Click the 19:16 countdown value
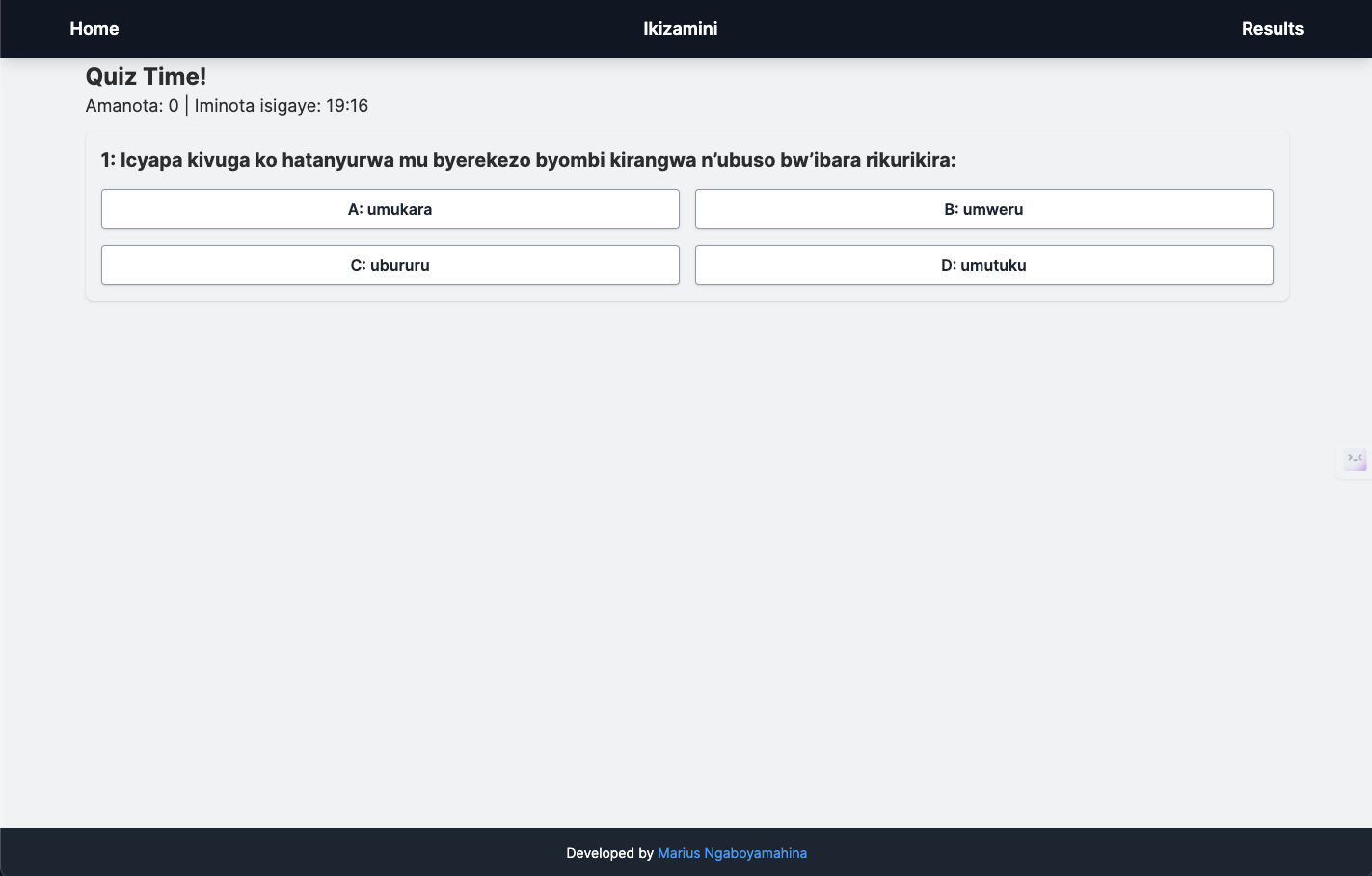 (347, 106)
